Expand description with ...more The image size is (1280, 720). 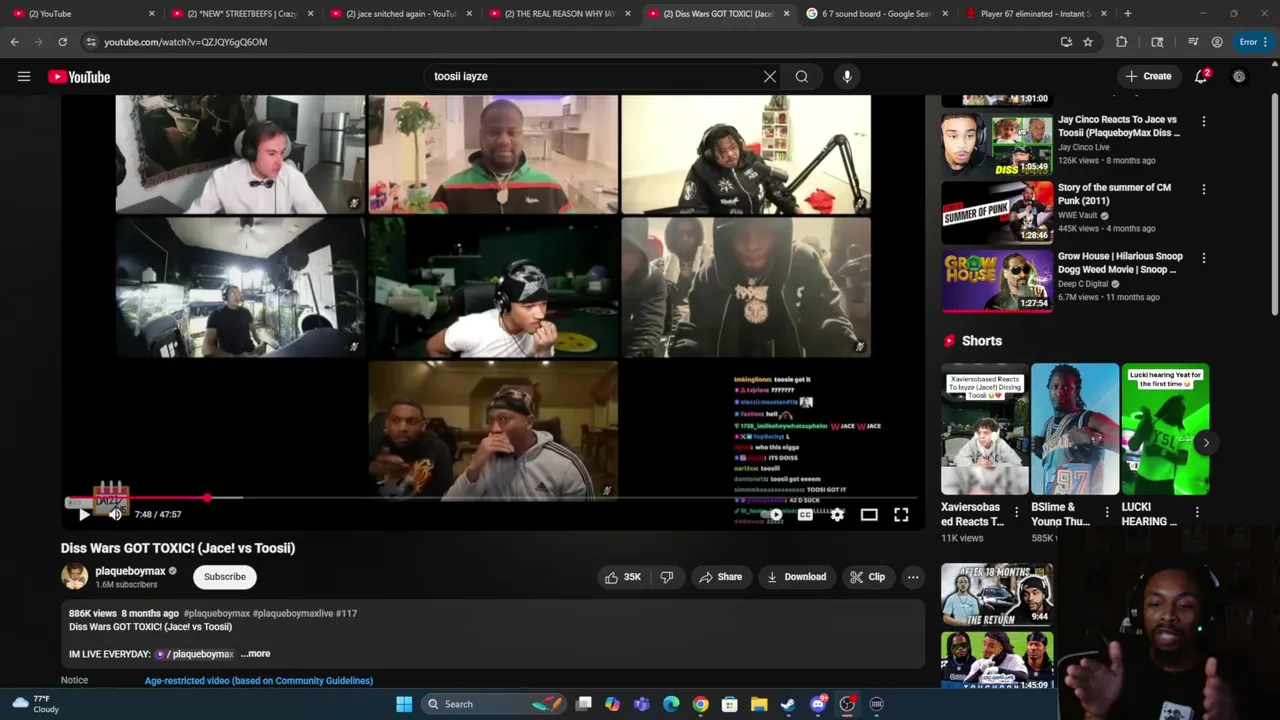[x=256, y=654]
